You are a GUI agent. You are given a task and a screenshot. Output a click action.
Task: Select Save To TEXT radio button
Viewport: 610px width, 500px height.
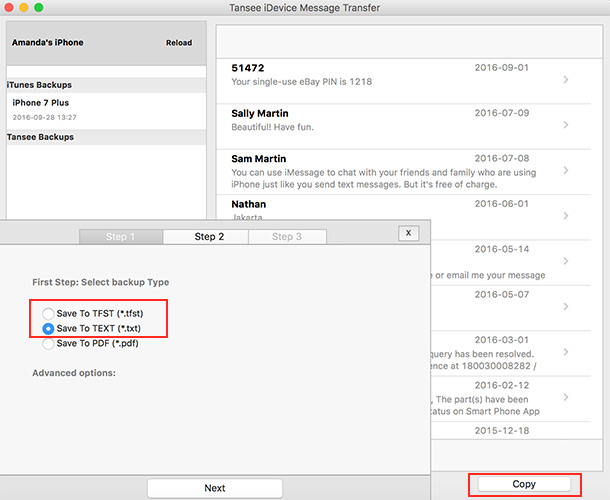coord(49,328)
